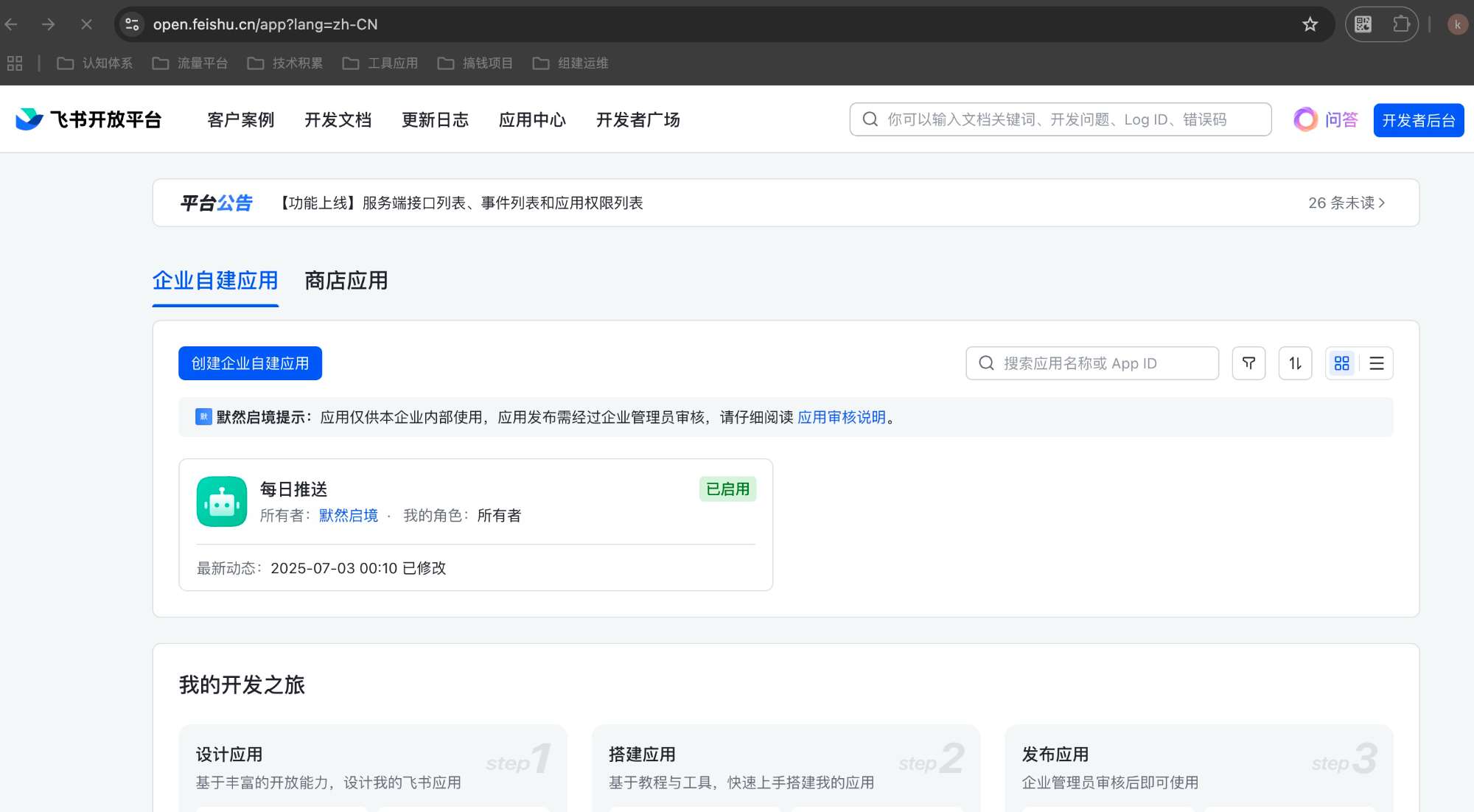Open the 应用审核说明 link
This screenshot has width=1474, height=812.
click(841, 417)
